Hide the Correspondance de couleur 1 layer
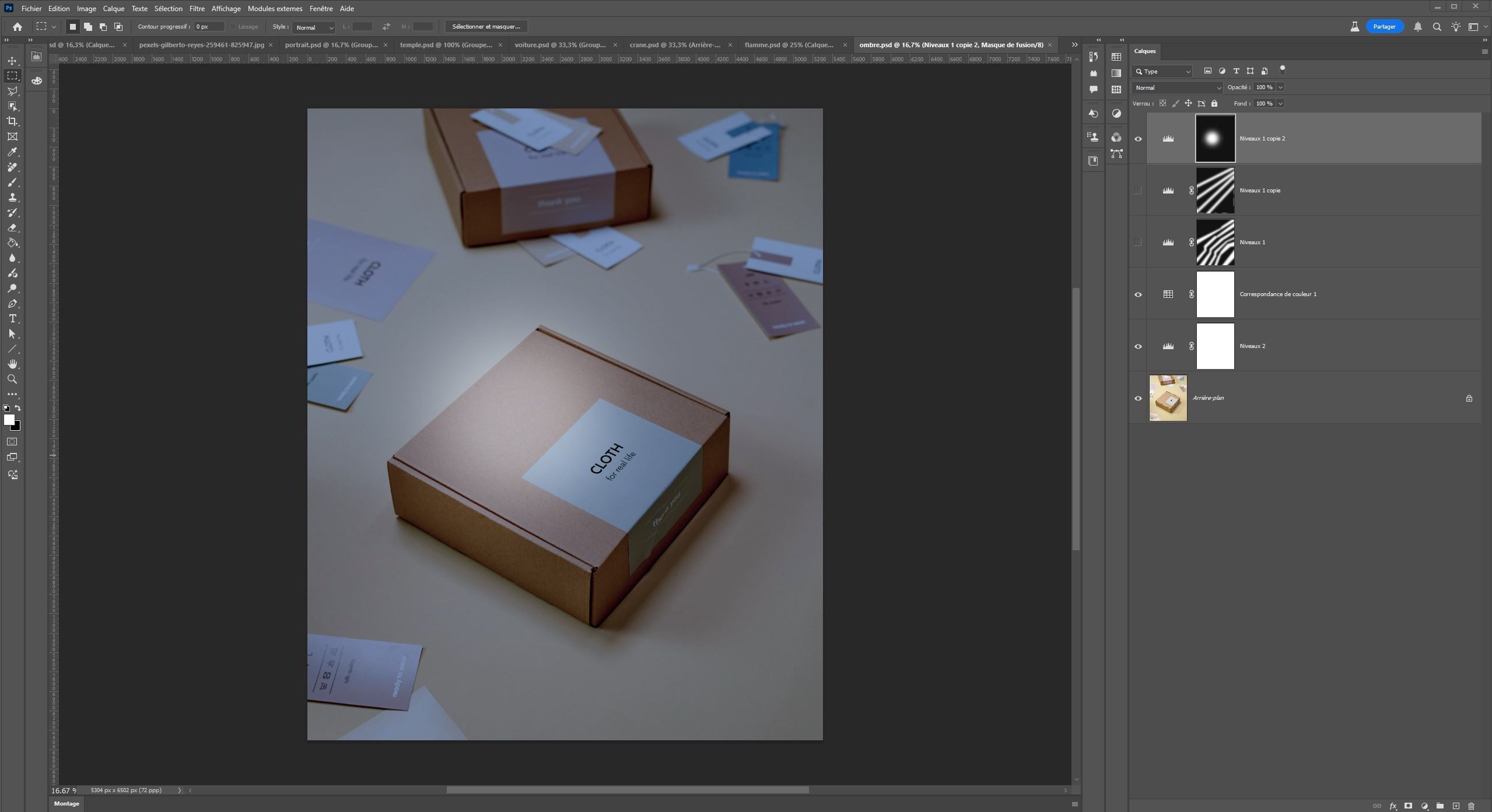This screenshot has height=812, width=1492. (1138, 294)
